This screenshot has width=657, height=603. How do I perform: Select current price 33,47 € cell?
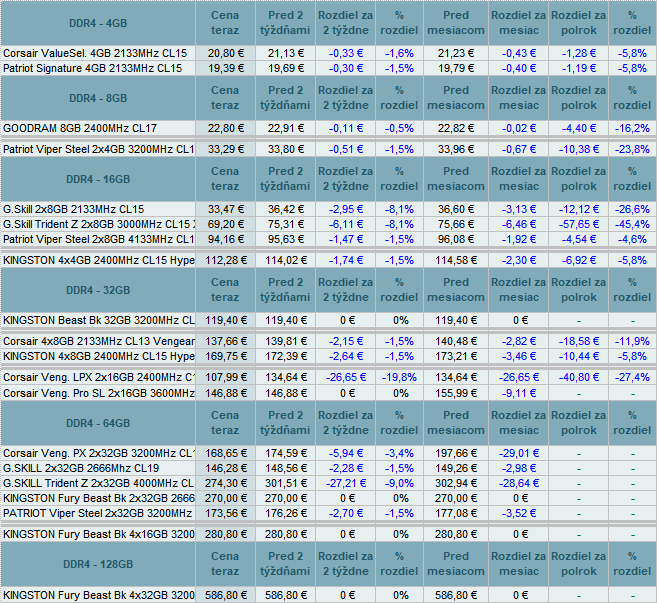pos(225,209)
